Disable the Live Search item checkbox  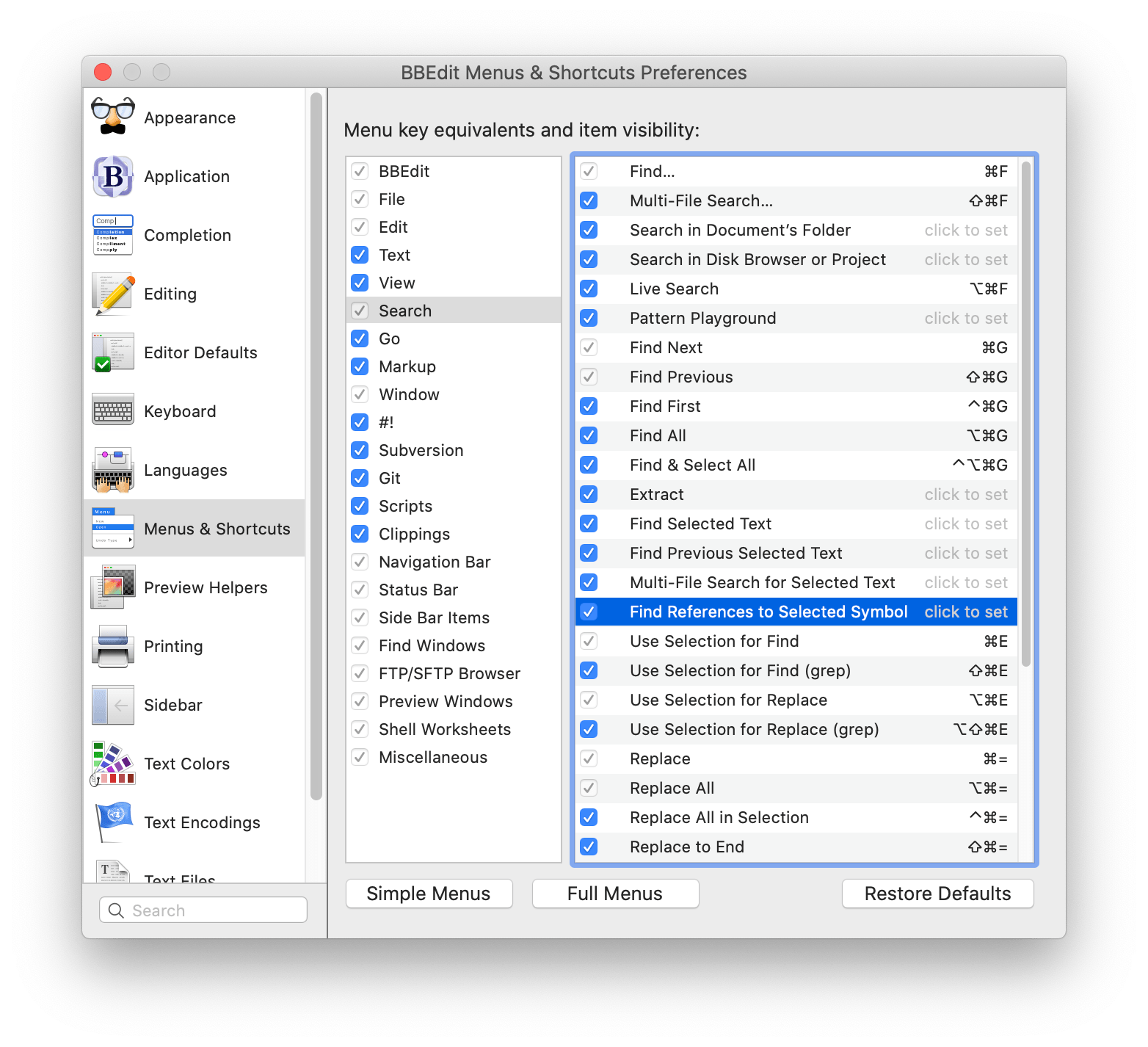tap(589, 289)
